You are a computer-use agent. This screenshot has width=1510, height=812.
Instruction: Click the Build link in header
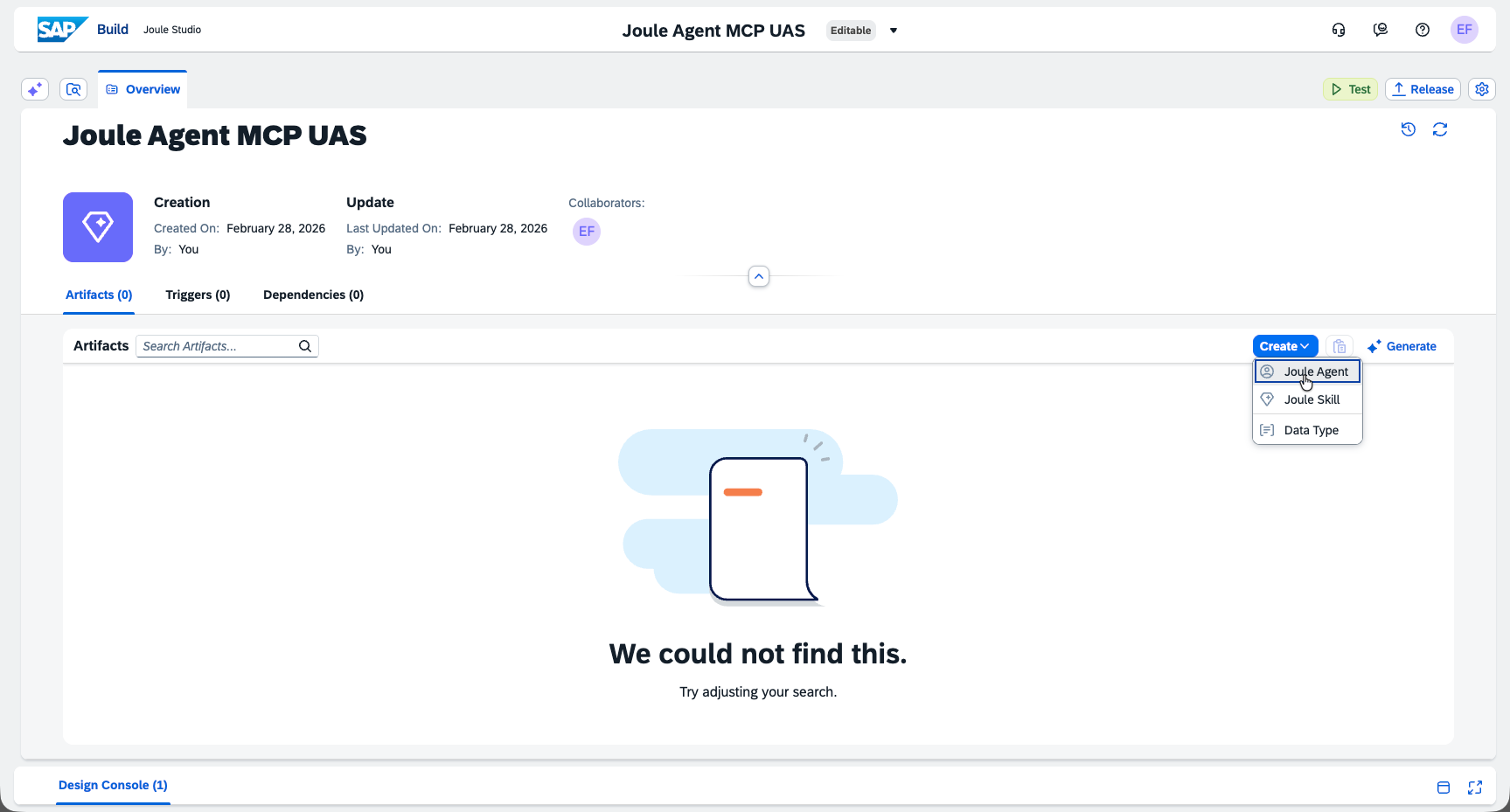[113, 30]
